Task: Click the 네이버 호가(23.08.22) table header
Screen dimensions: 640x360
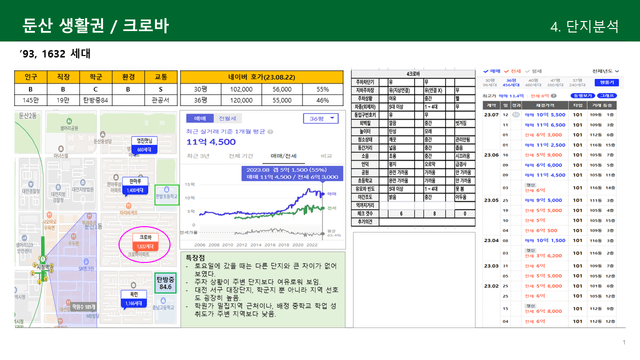Action: [x=262, y=77]
